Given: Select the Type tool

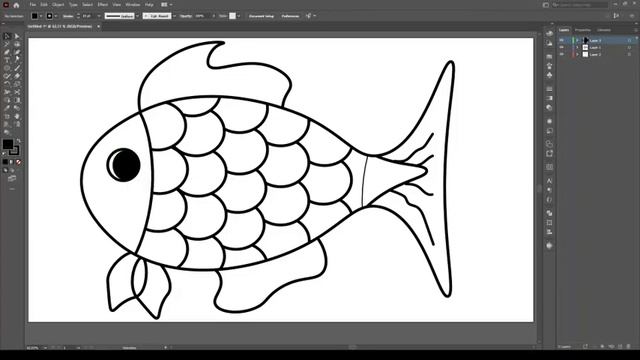Looking at the screenshot, I should (x=7, y=60).
